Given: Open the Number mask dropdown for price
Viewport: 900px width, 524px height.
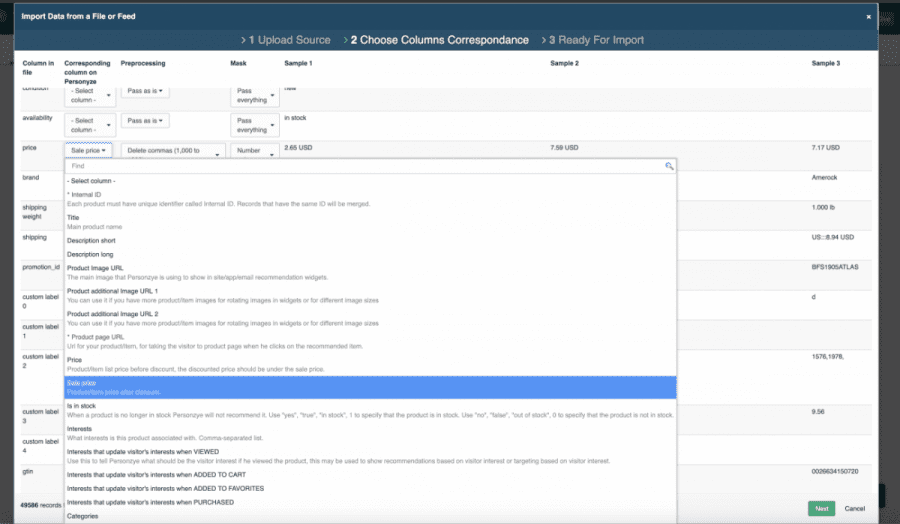Looking at the screenshot, I should click(x=251, y=150).
